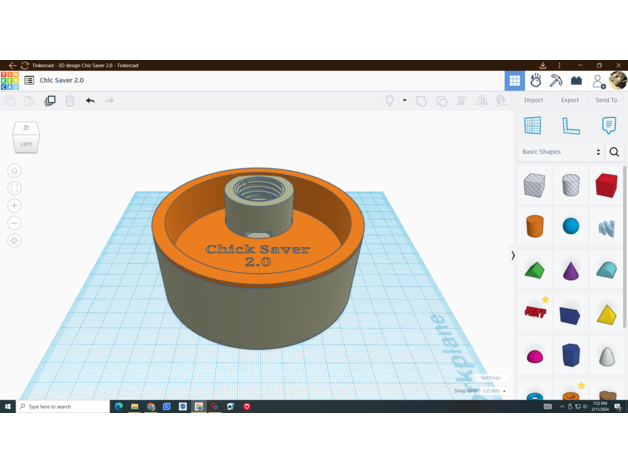
Task: Select the red solid Box shape
Action: (x=606, y=185)
